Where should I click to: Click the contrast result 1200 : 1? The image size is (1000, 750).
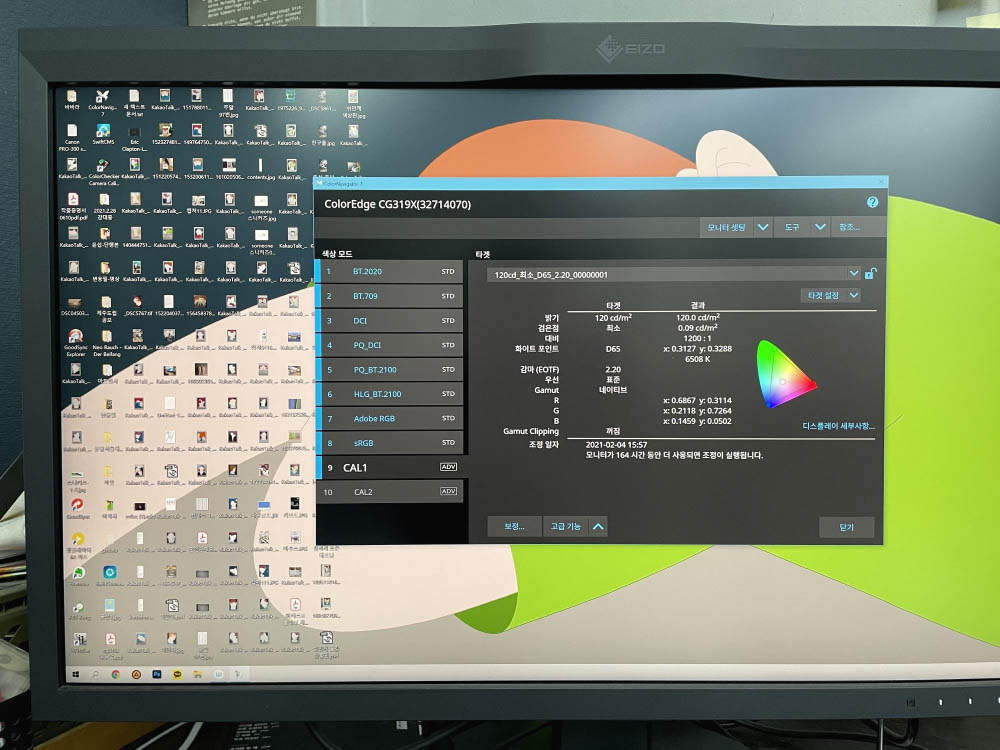tap(698, 339)
